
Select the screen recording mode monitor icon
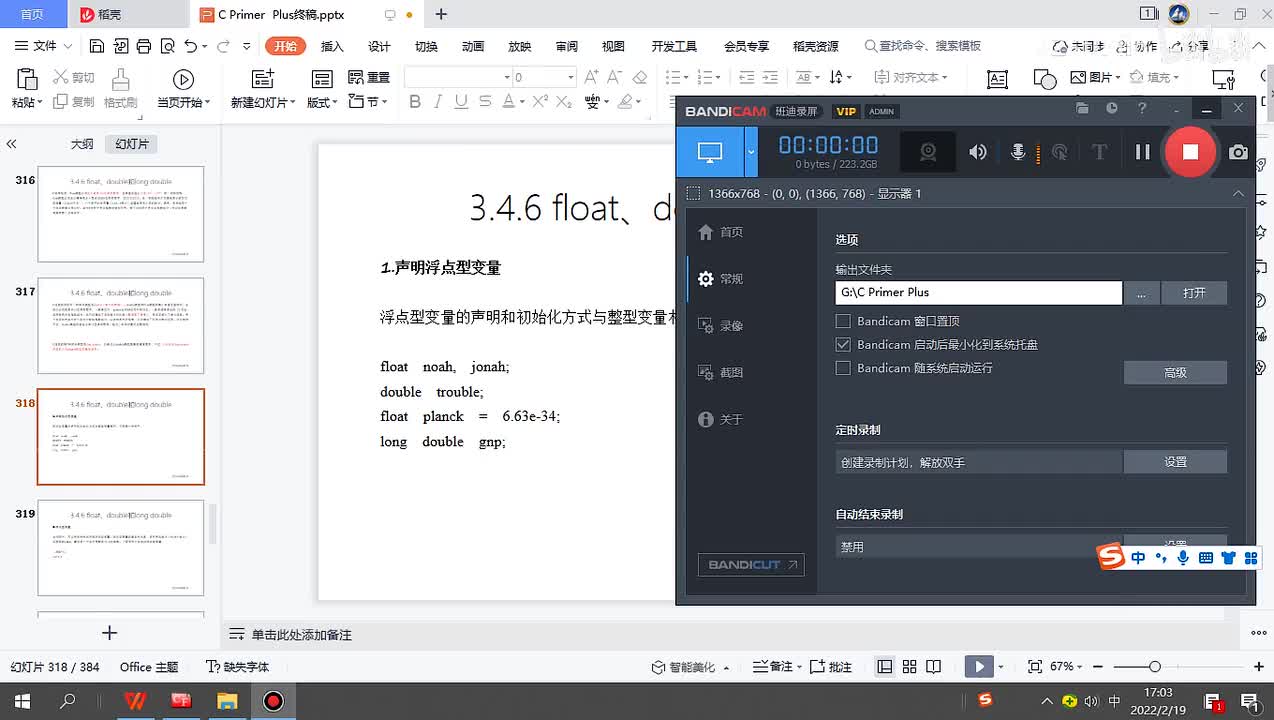pos(710,152)
